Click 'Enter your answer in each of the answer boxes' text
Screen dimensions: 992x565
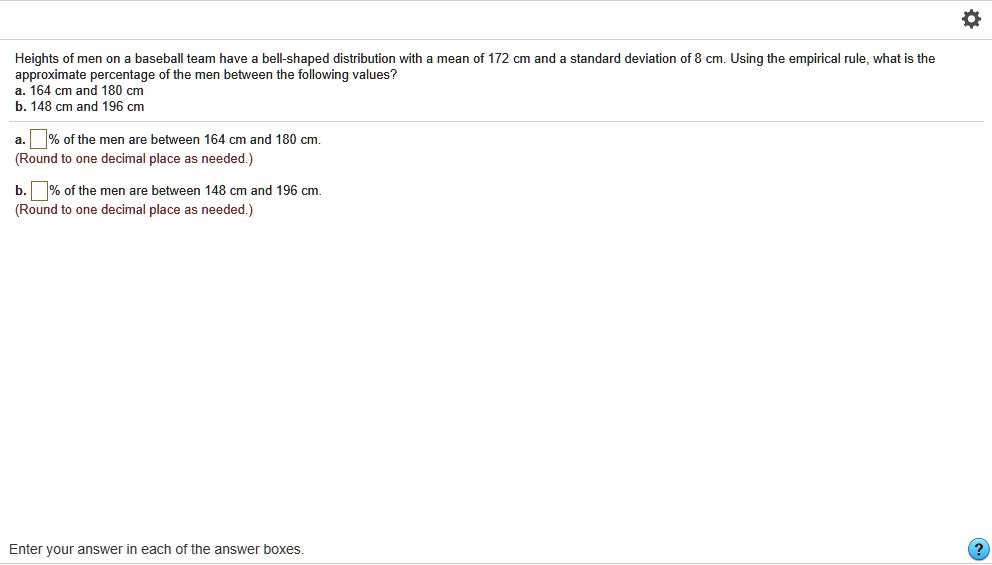click(x=156, y=549)
